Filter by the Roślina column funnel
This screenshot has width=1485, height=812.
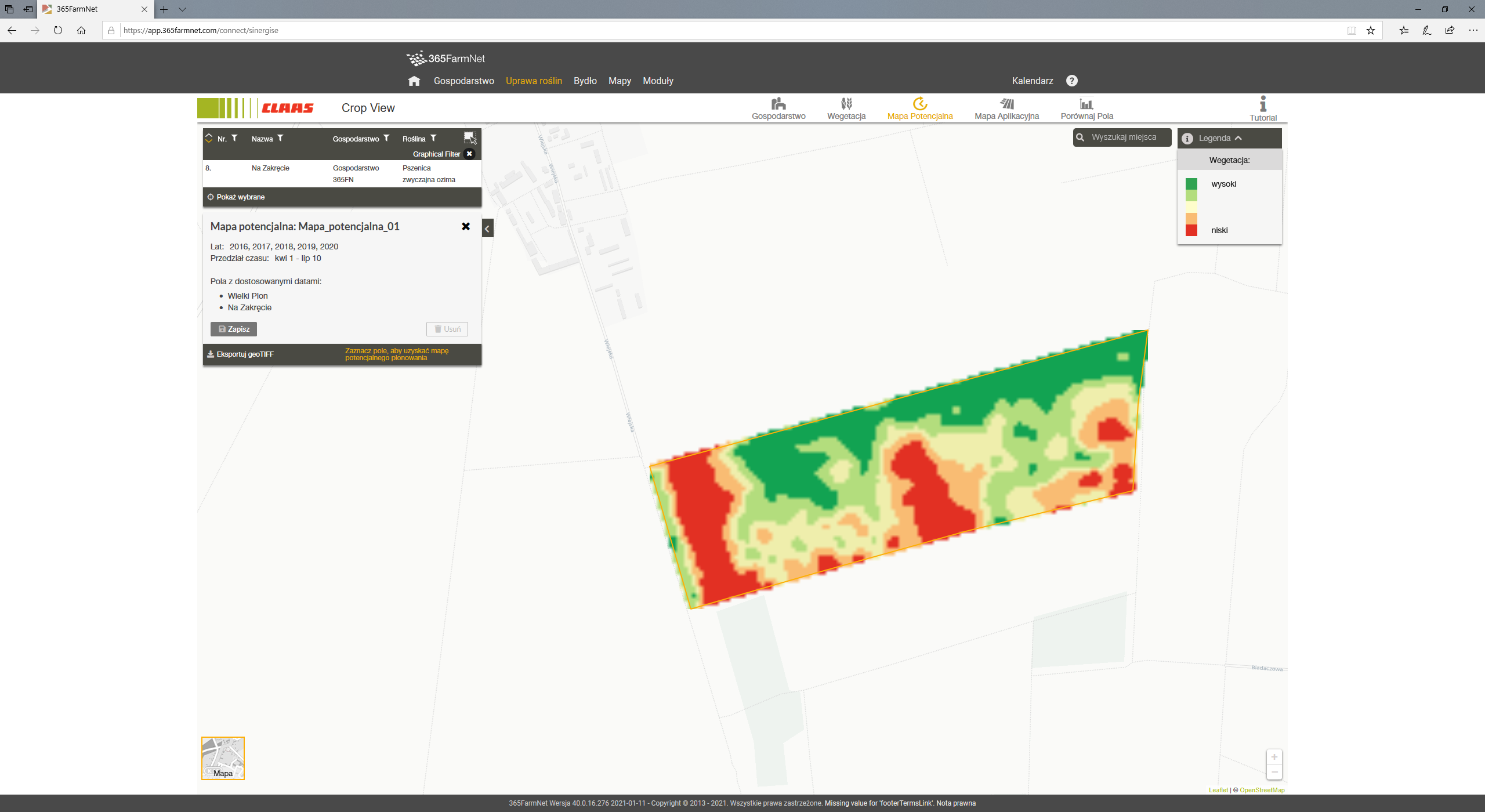tap(433, 138)
